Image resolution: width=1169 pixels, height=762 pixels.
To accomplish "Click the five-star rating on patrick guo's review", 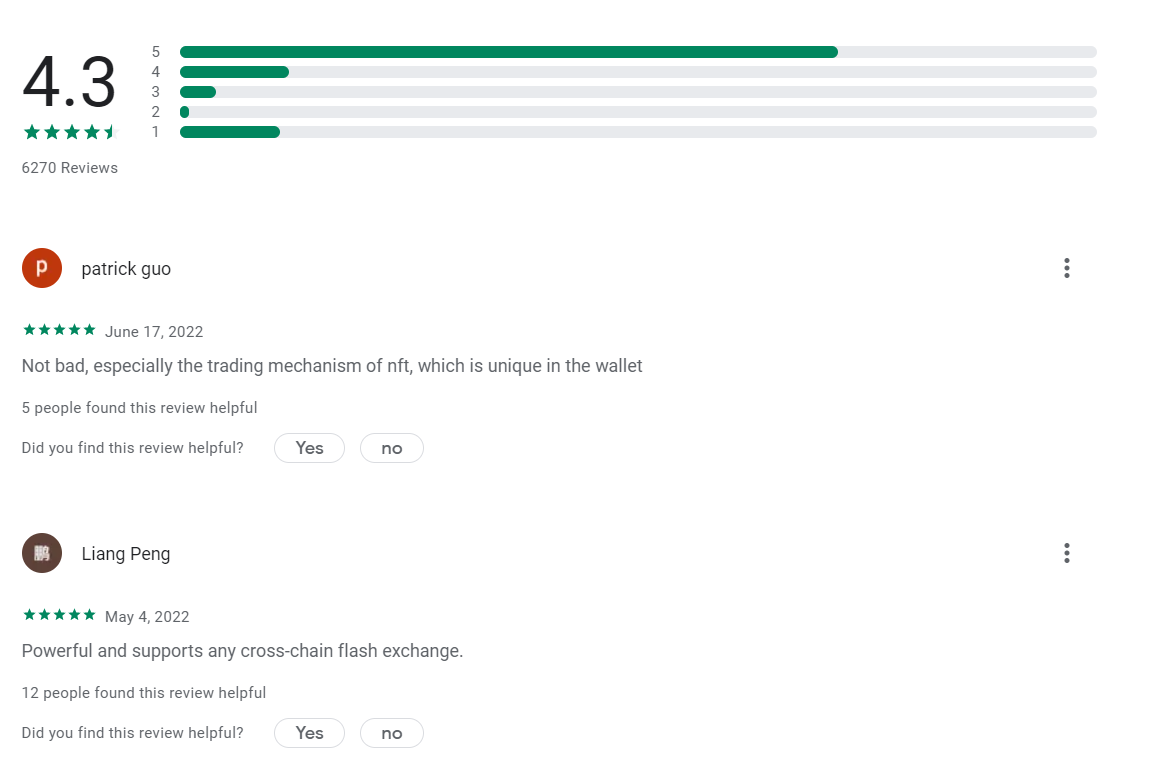I will point(59,330).
